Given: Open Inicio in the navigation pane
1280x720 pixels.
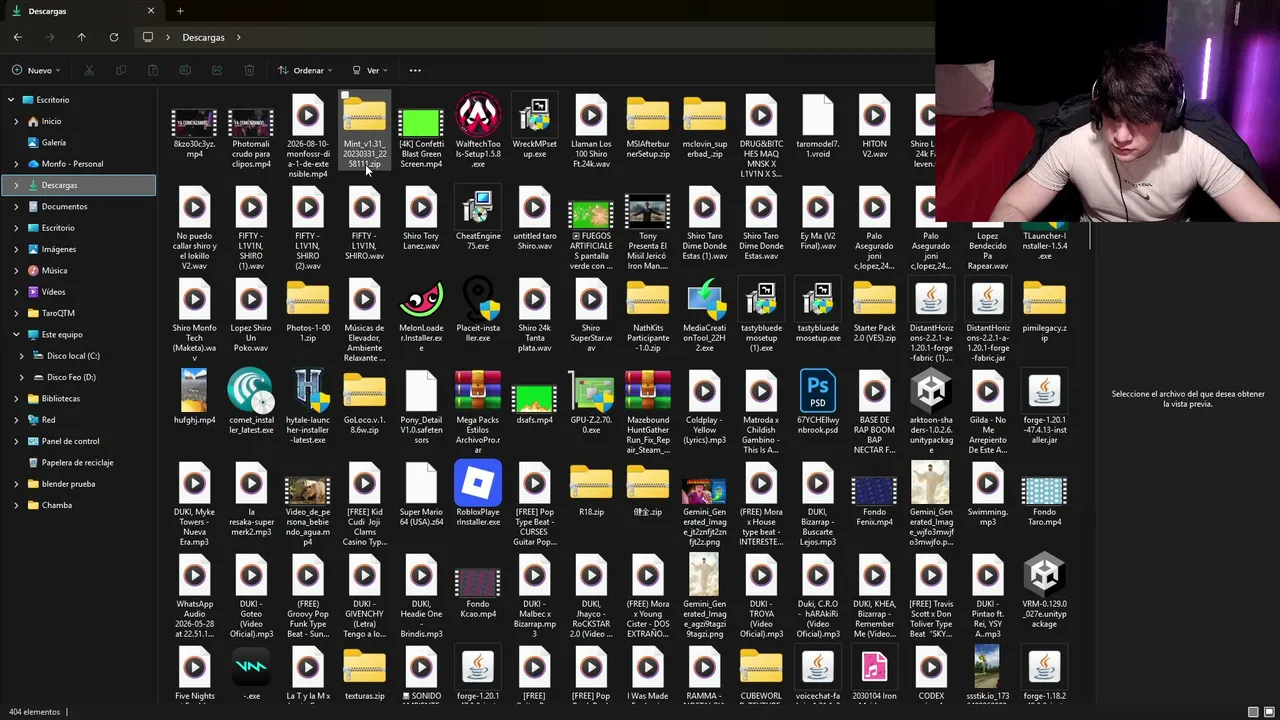Looking at the screenshot, I should point(51,121).
